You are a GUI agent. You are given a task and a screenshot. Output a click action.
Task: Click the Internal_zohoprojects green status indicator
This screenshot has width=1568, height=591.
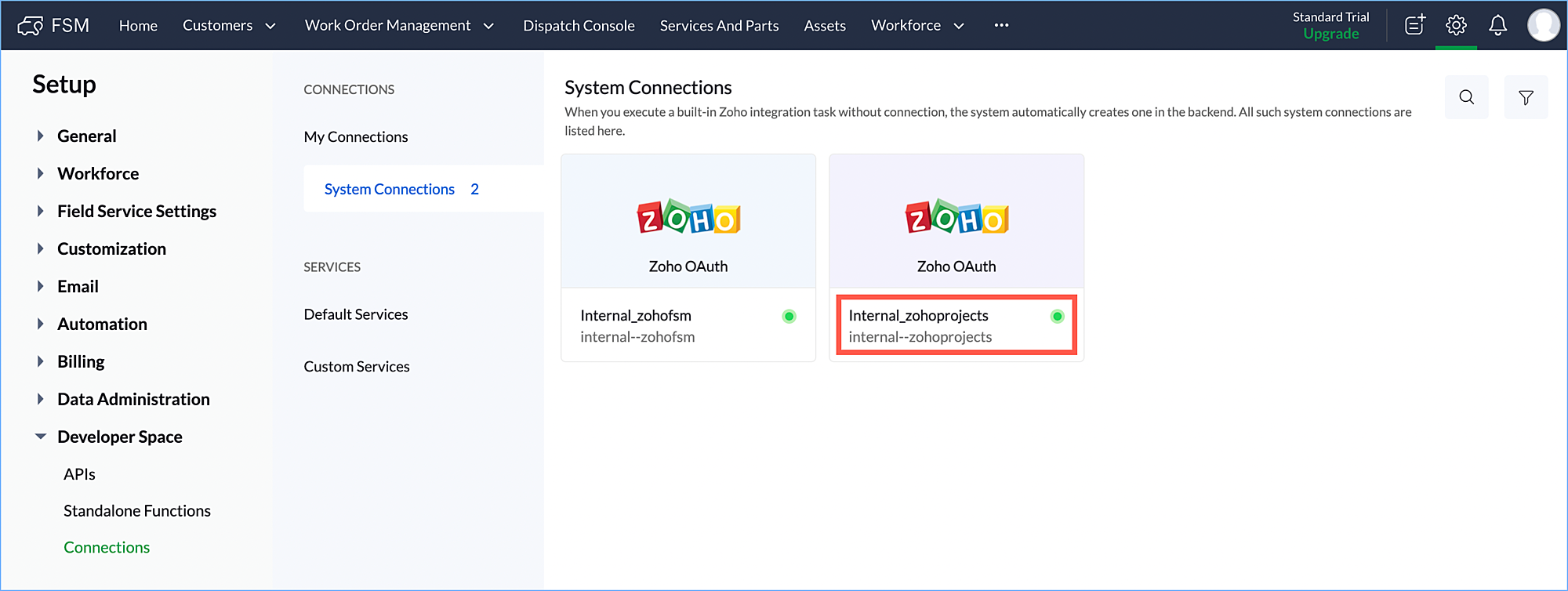(x=1057, y=317)
